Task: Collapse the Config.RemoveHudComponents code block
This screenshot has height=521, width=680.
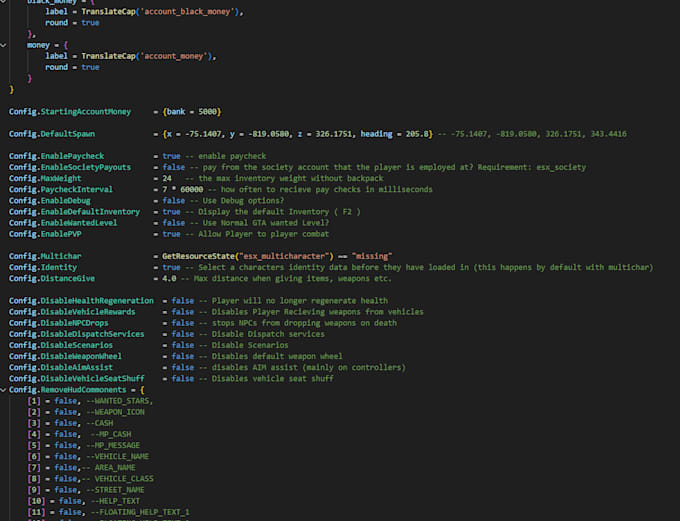Action: point(4,389)
